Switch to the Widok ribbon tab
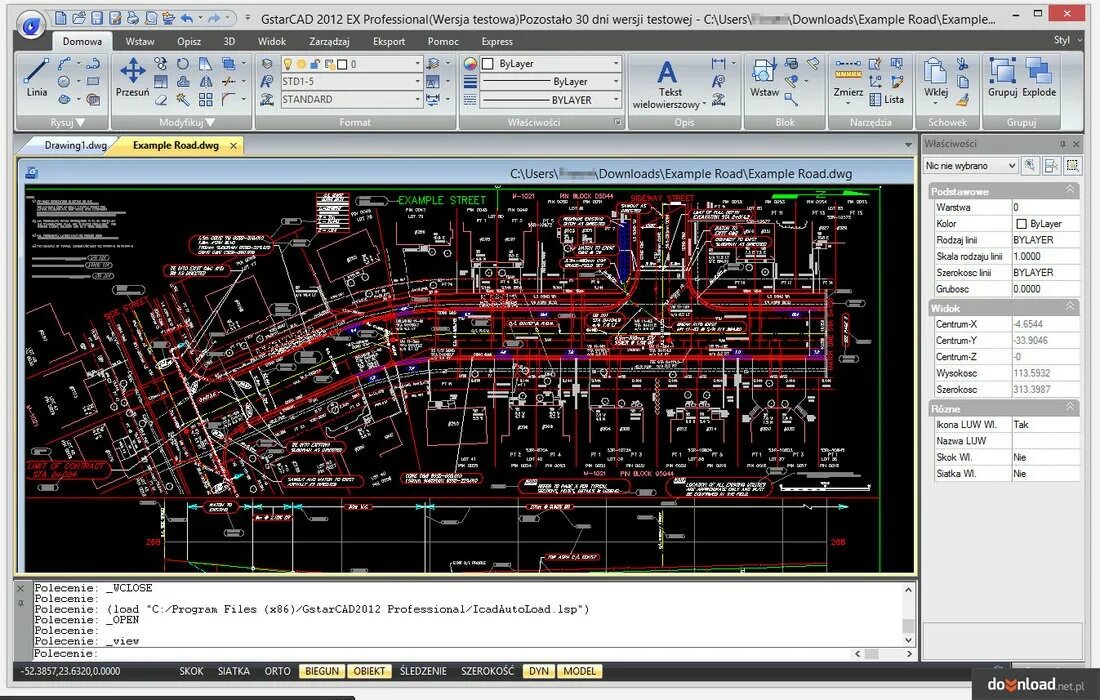The width and height of the screenshot is (1100, 700). (x=271, y=41)
